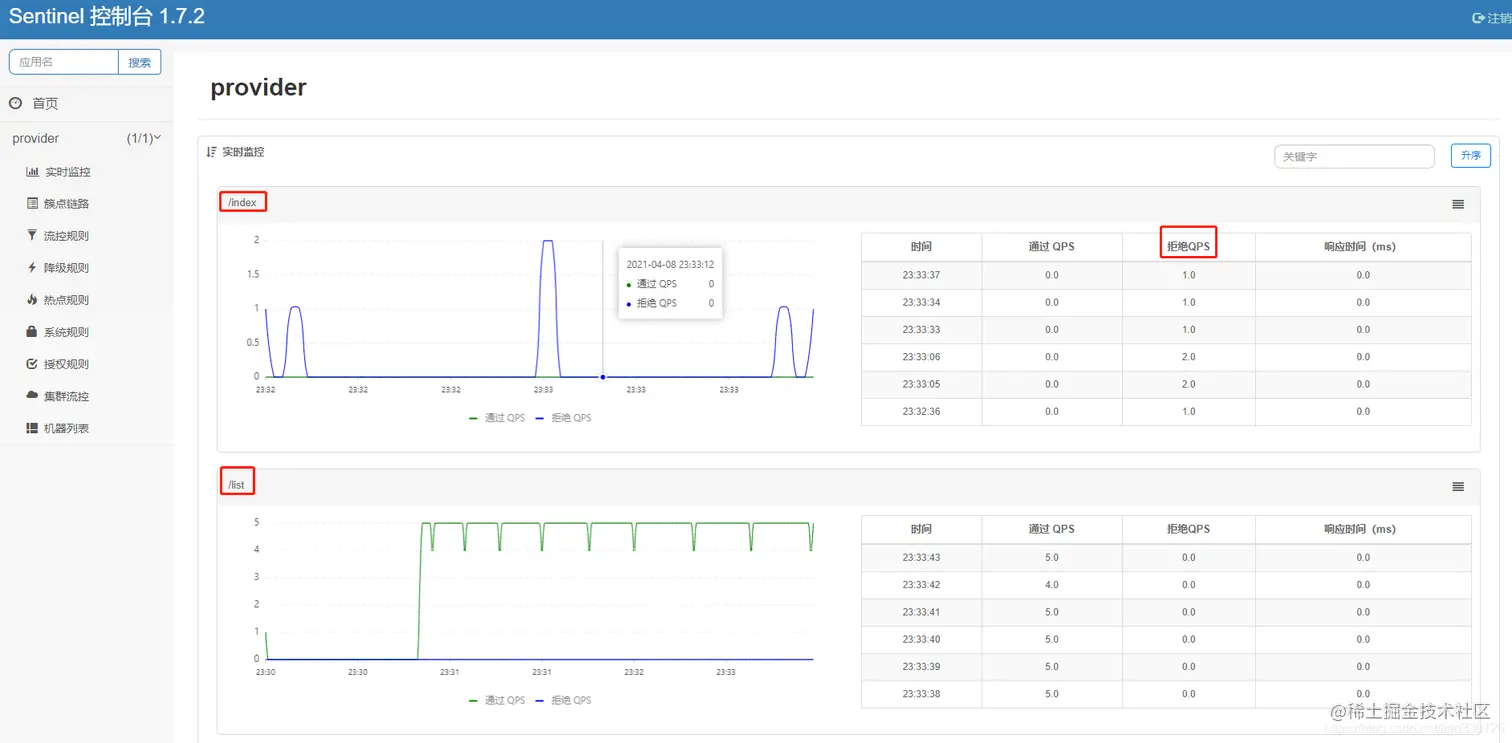The width and height of the screenshot is (1512, 743).
Task: Click the 簇点链路 list icon
Action: 32,203
